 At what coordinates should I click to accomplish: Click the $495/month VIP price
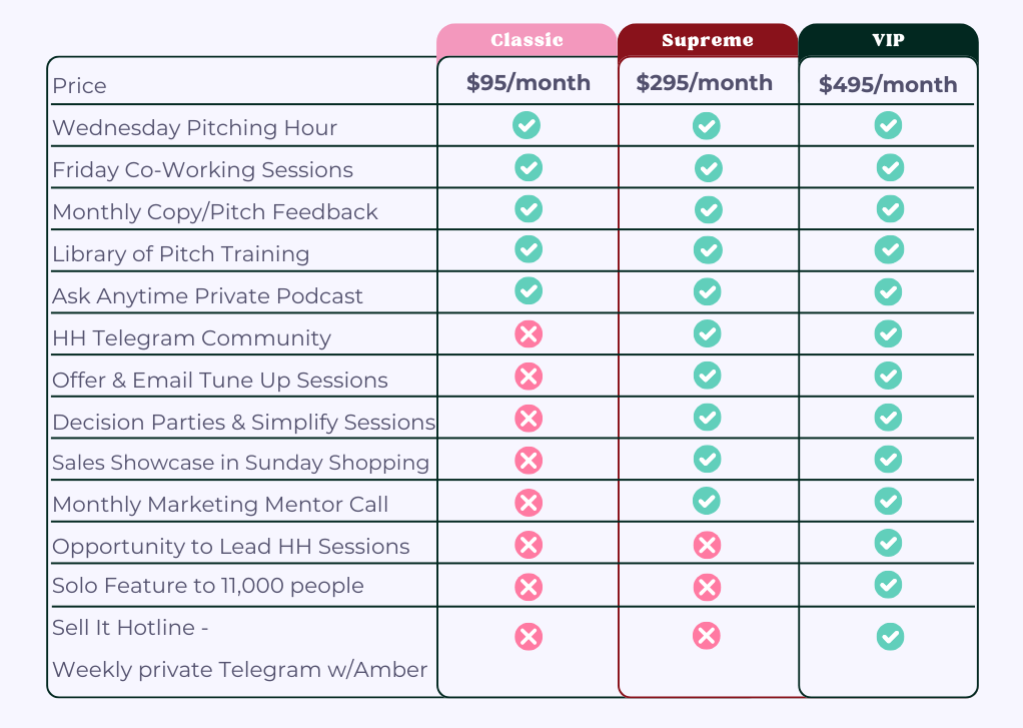888,85
